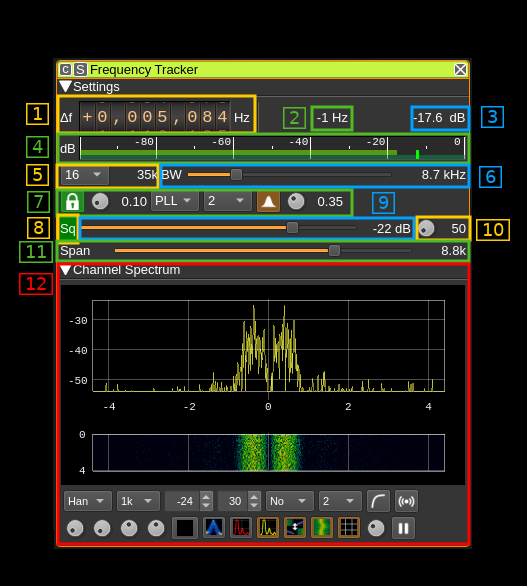Click the -17.6 dB channel power reading
Screen dimensions: 527x586
tap(440, 118)
